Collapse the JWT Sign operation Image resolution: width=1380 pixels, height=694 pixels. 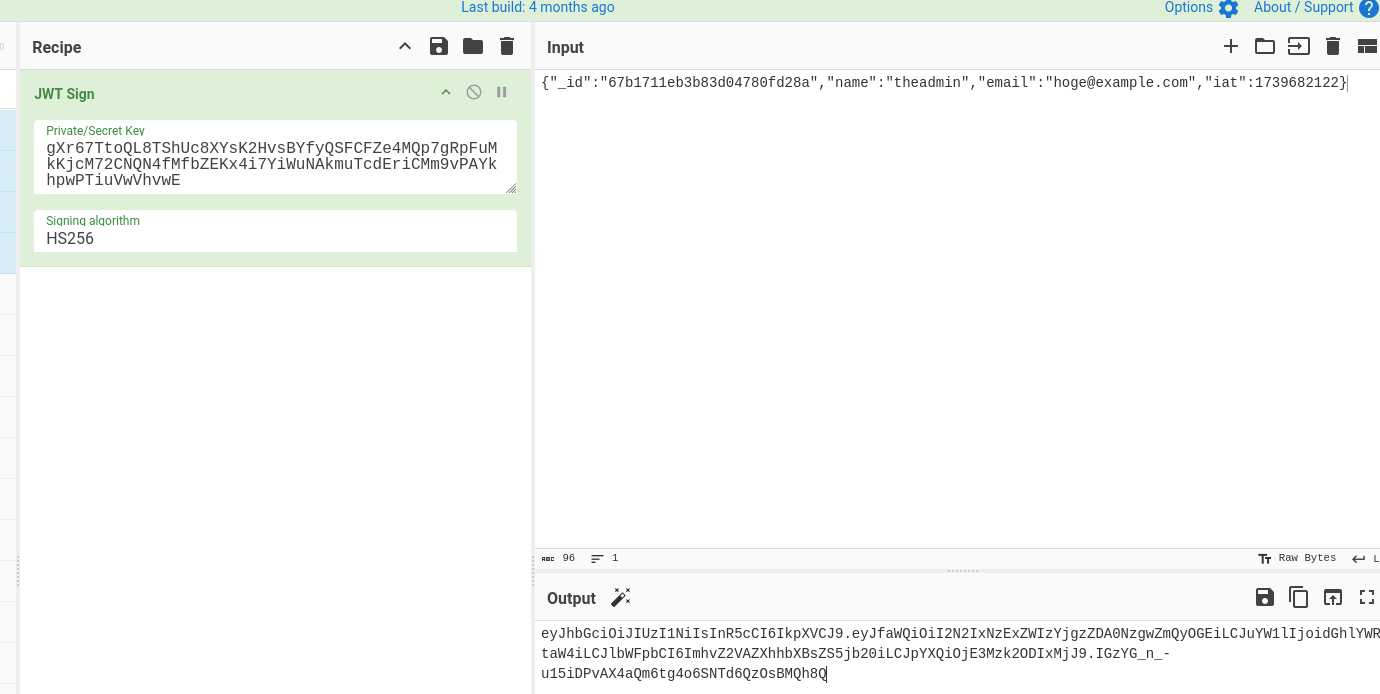pyautogui.click(x=446, y=93)
